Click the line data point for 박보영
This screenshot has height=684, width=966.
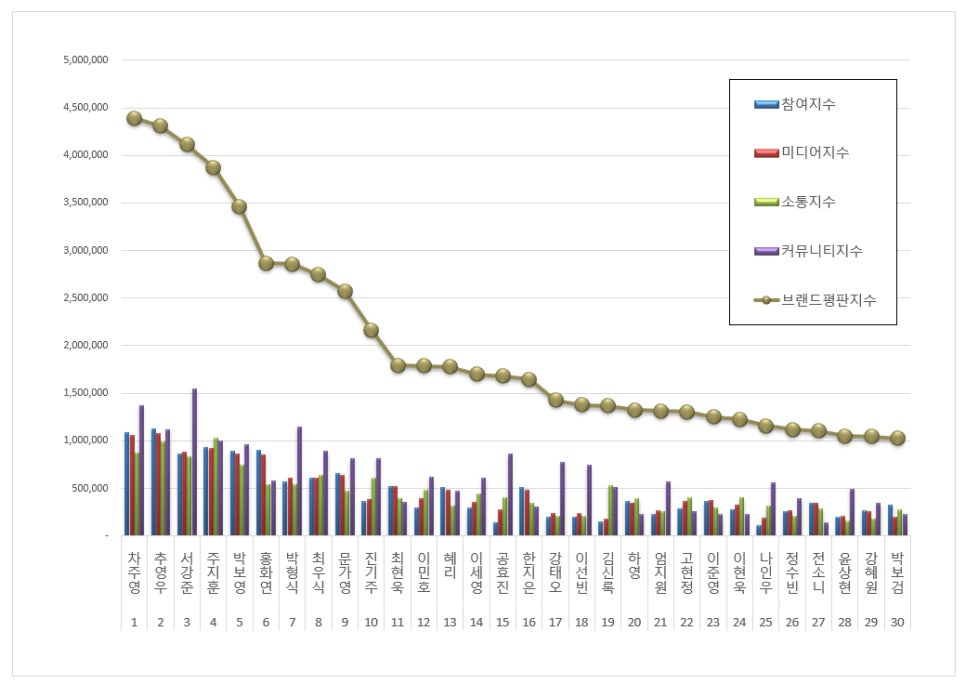coord(239,206)
